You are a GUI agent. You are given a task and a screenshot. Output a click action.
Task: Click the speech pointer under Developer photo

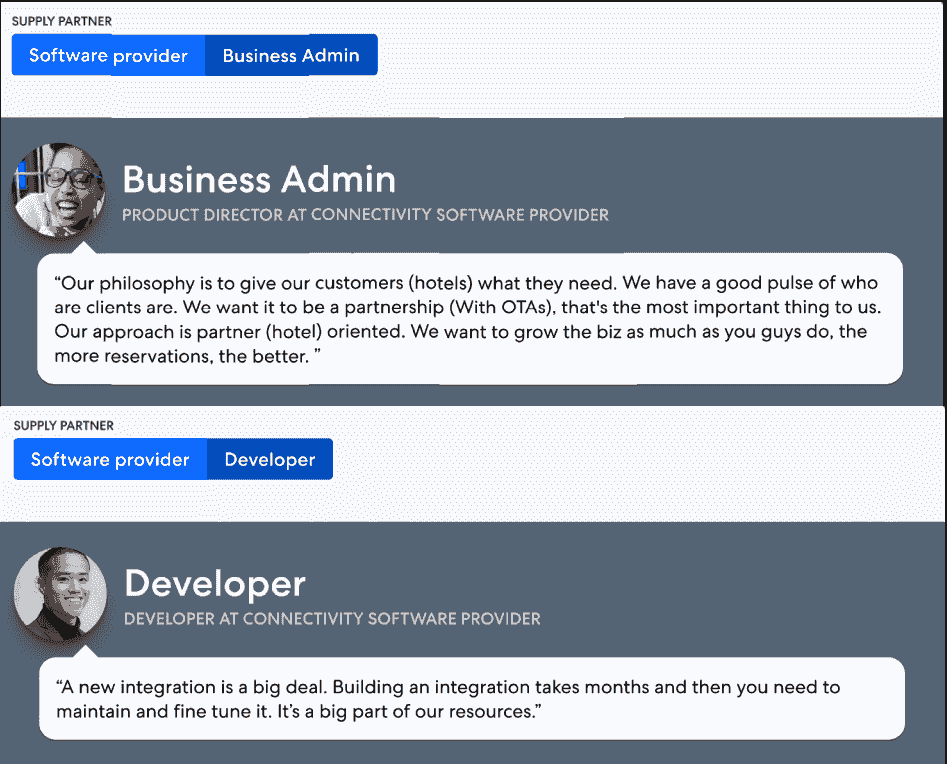tap(86, 651)
